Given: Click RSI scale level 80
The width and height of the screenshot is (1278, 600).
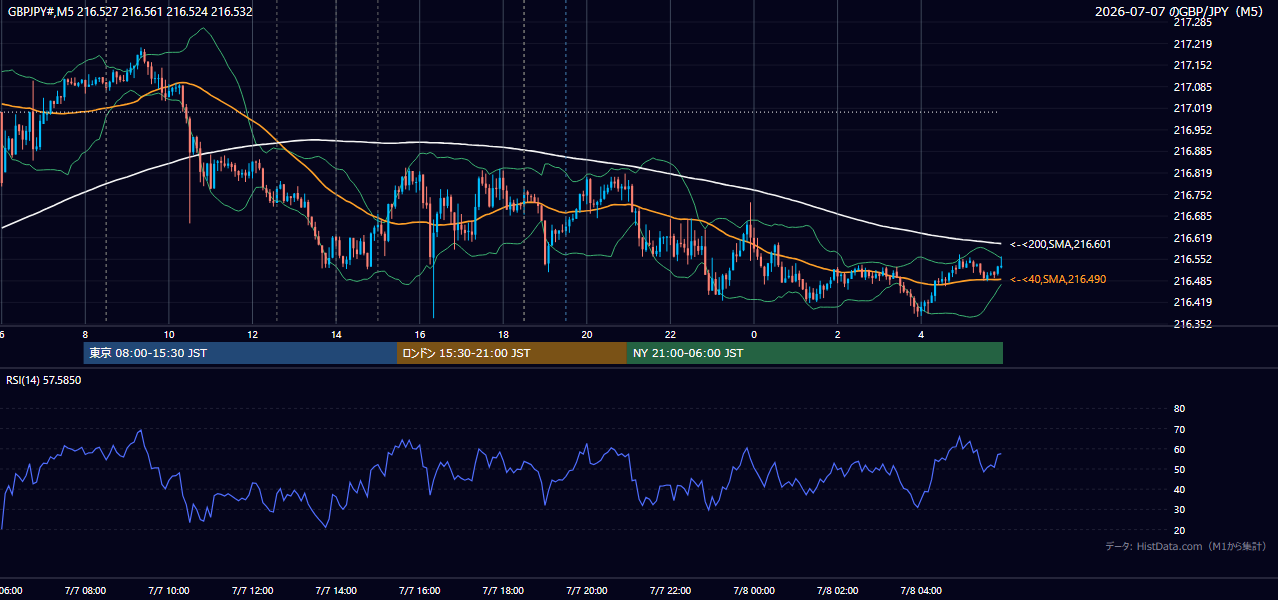Looking at the screenshot, I should (x=1179, y=409).
